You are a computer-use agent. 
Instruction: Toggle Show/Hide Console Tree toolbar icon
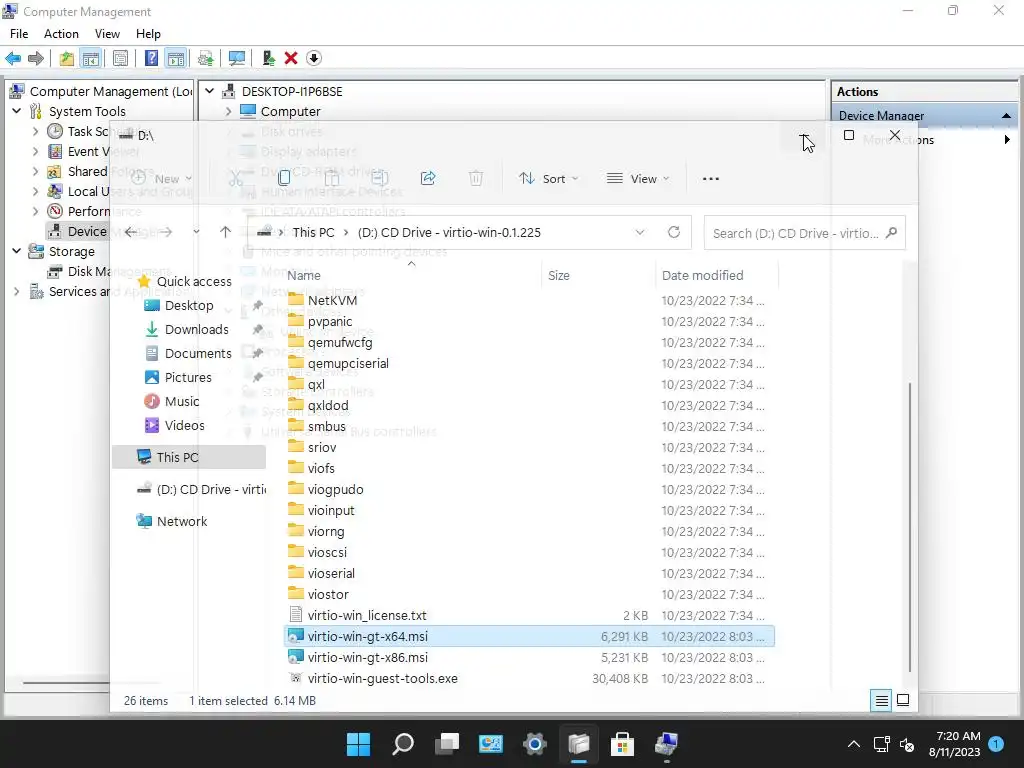[91, 58]
